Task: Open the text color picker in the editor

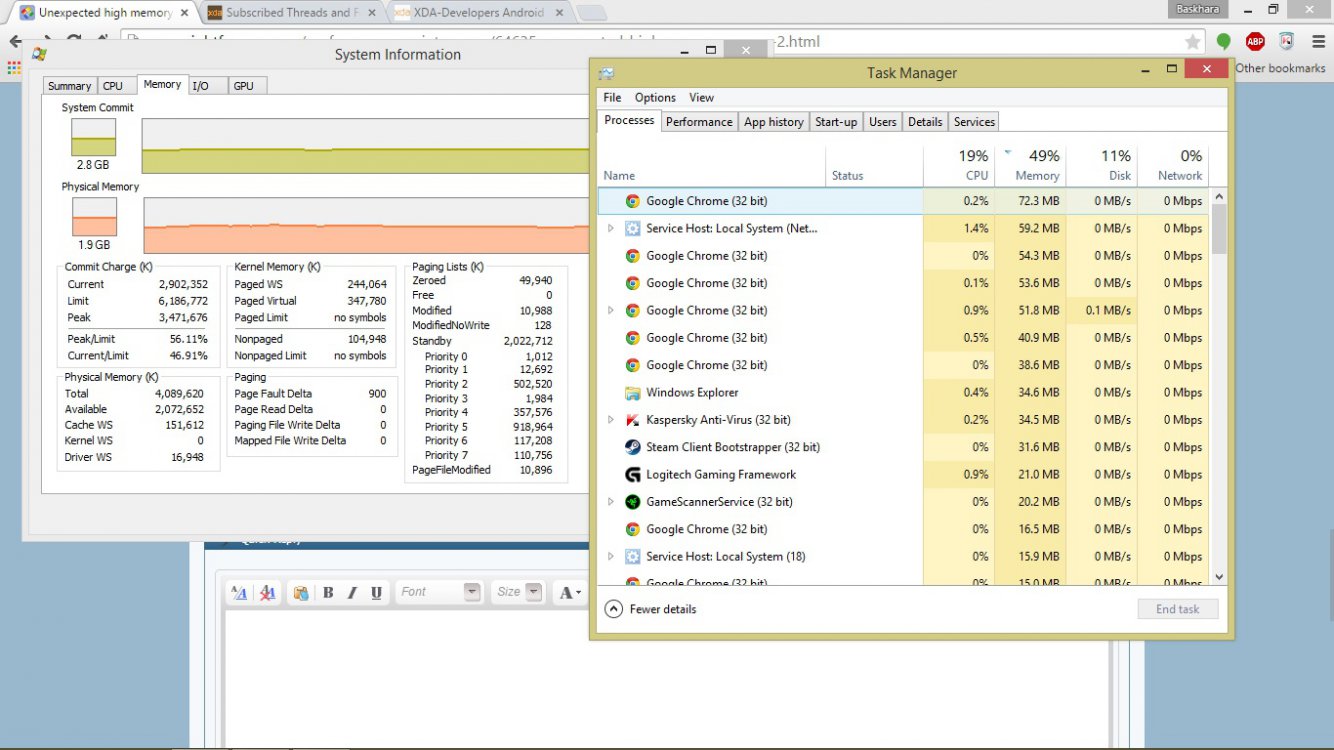Action: pyautogui.click(x=570, y=592)
